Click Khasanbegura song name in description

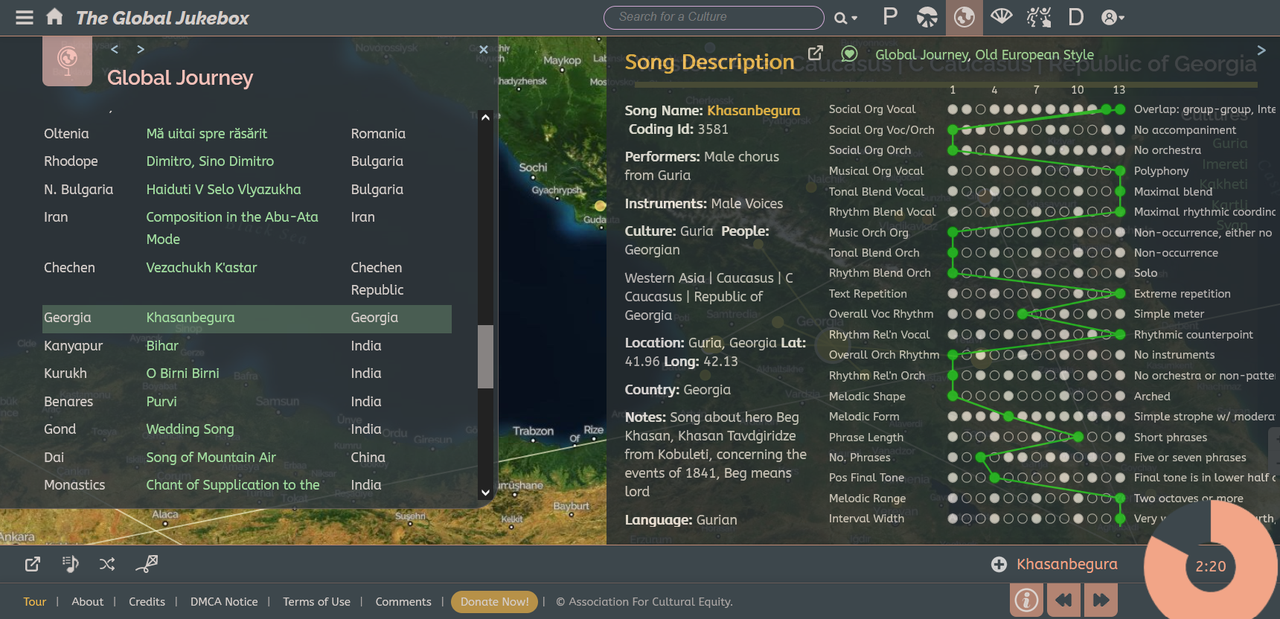pyautogui.click(x=753, y=111)
